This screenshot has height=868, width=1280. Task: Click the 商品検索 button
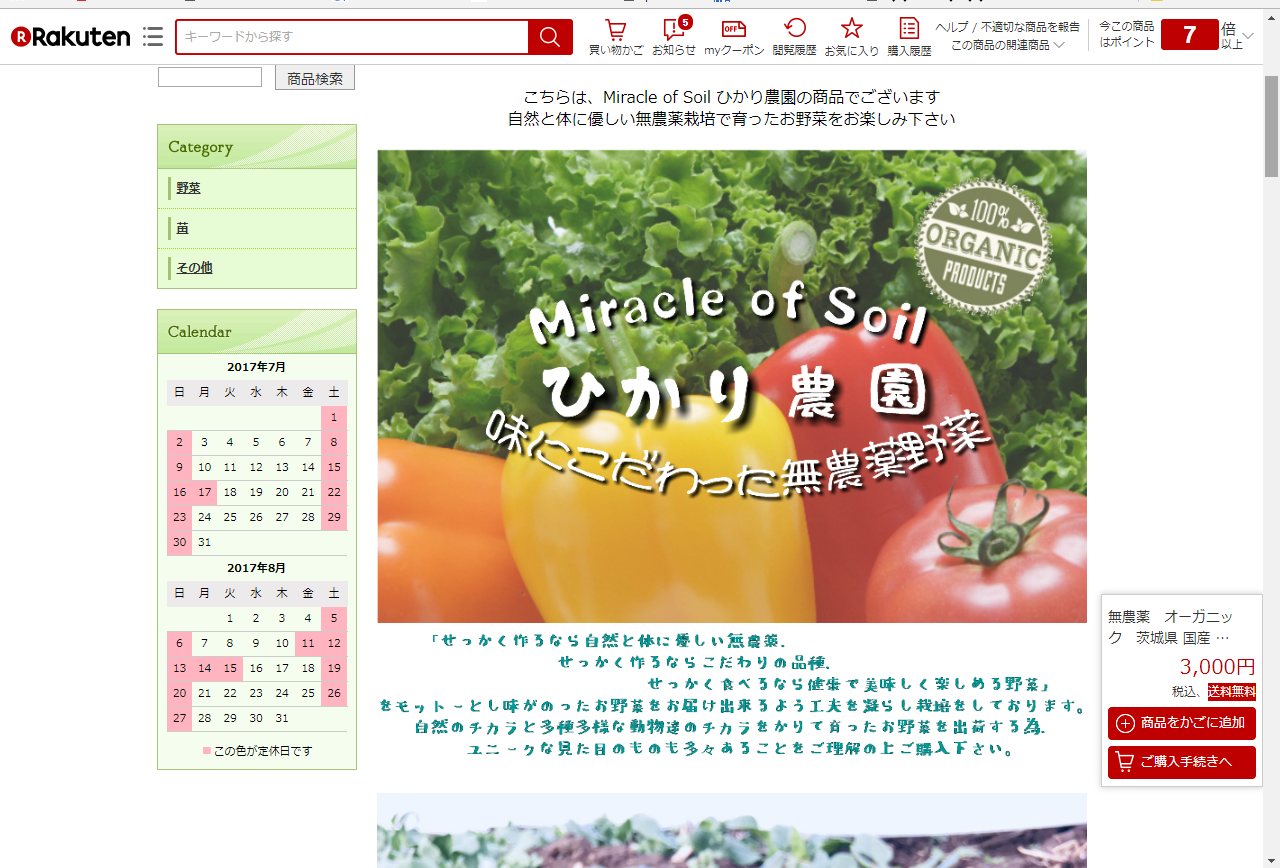tap(315, 78)
